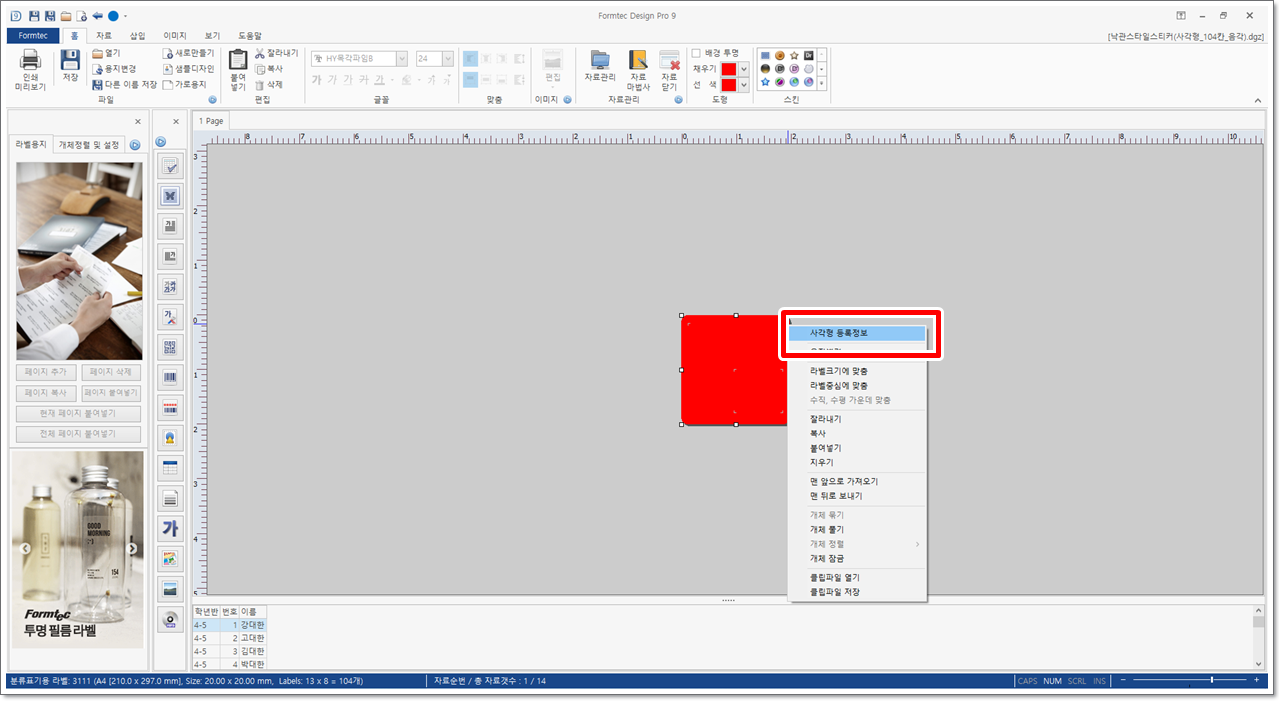
Task: Click 복사 copy in ribbon
Action: click(269, 69)
